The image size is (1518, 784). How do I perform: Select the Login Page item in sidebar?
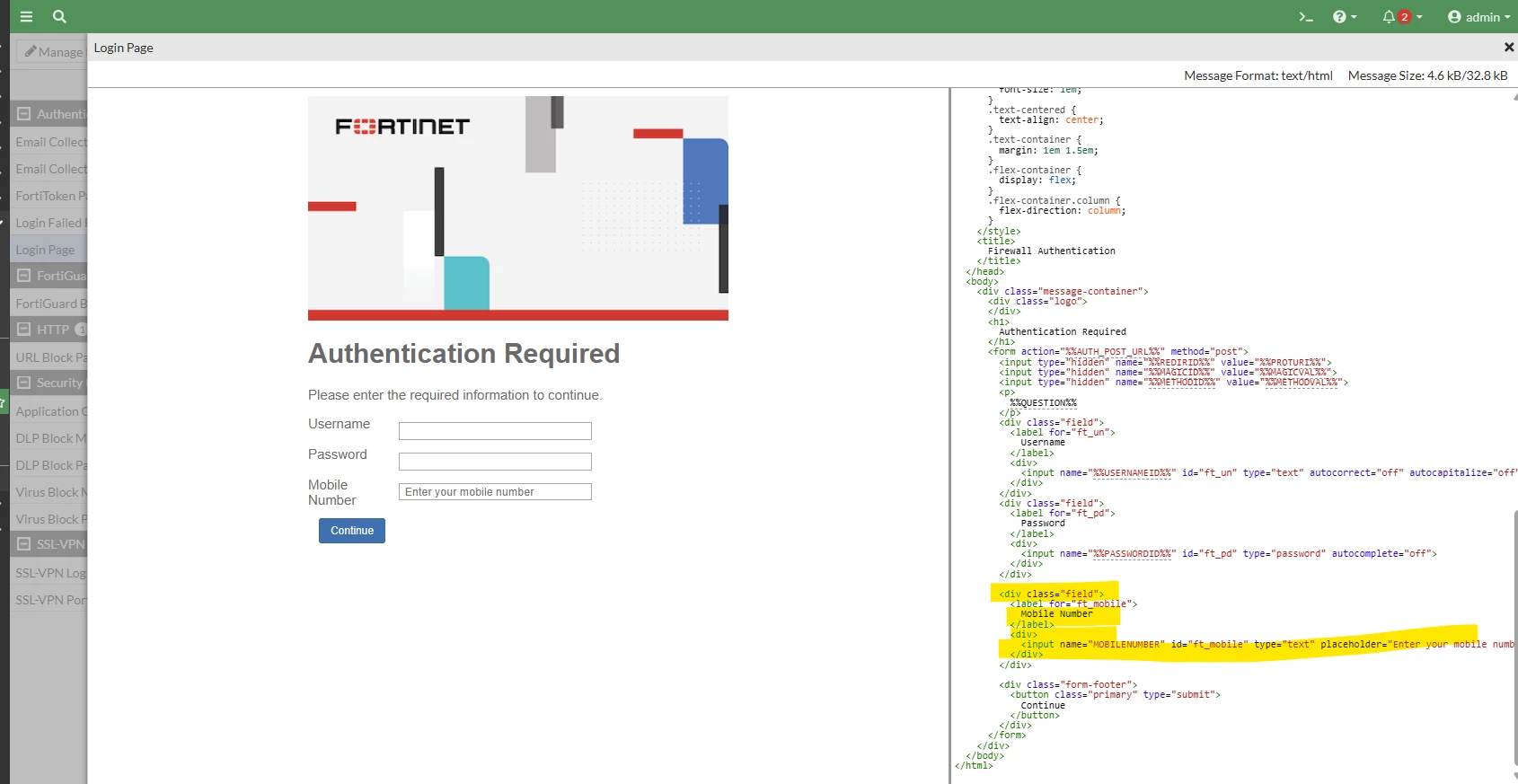49,250
